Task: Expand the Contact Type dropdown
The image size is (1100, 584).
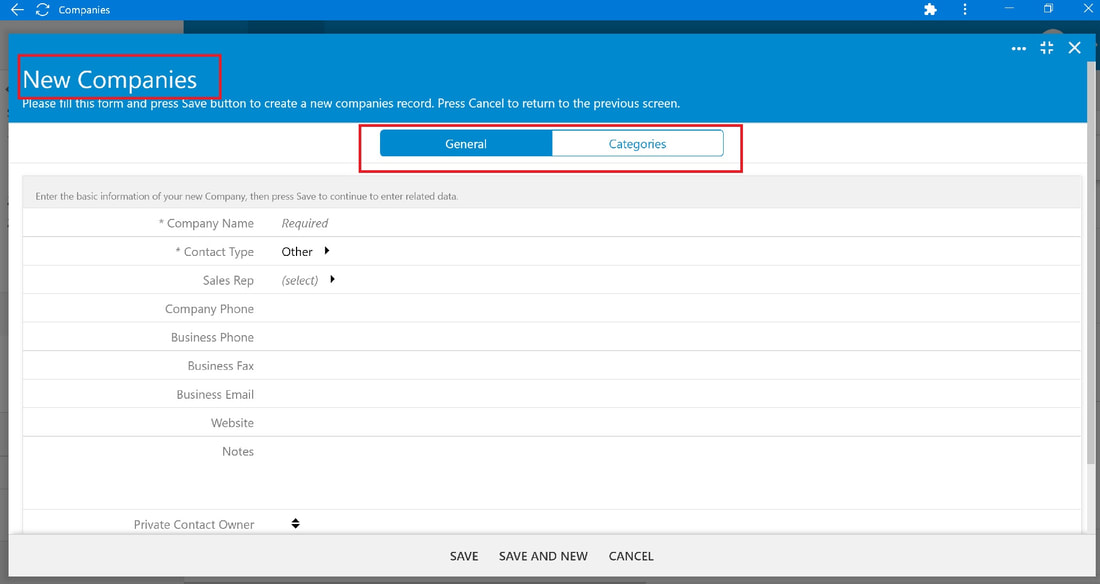Action: pos(305,251)
